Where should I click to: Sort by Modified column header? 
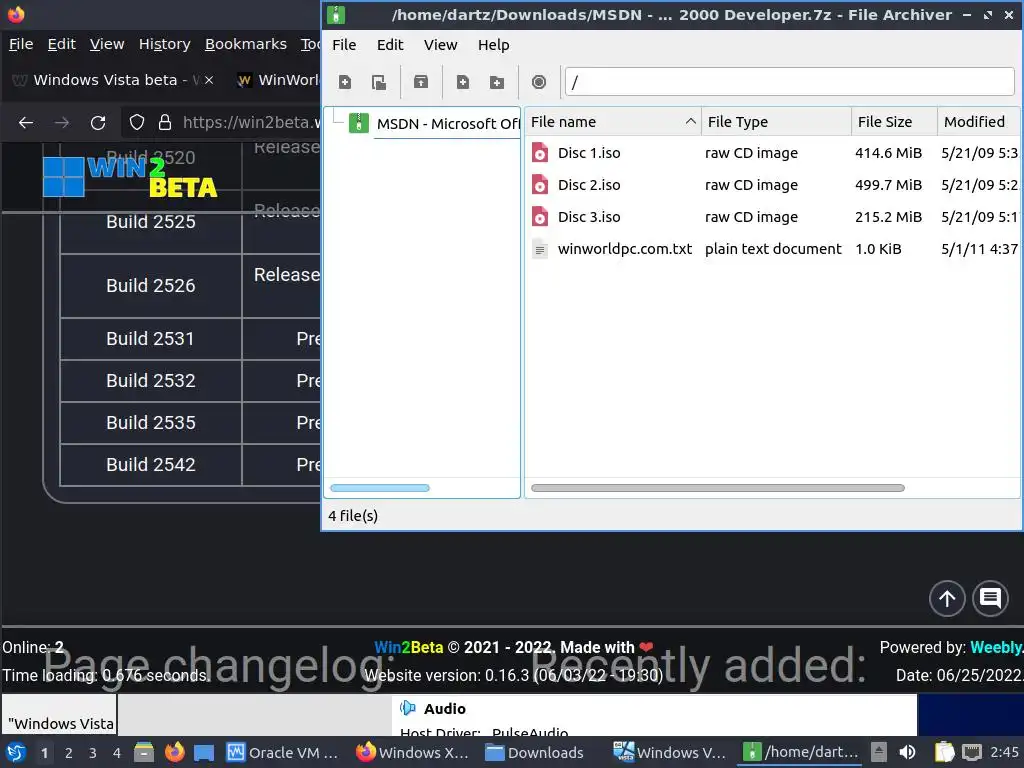(978, 121)
